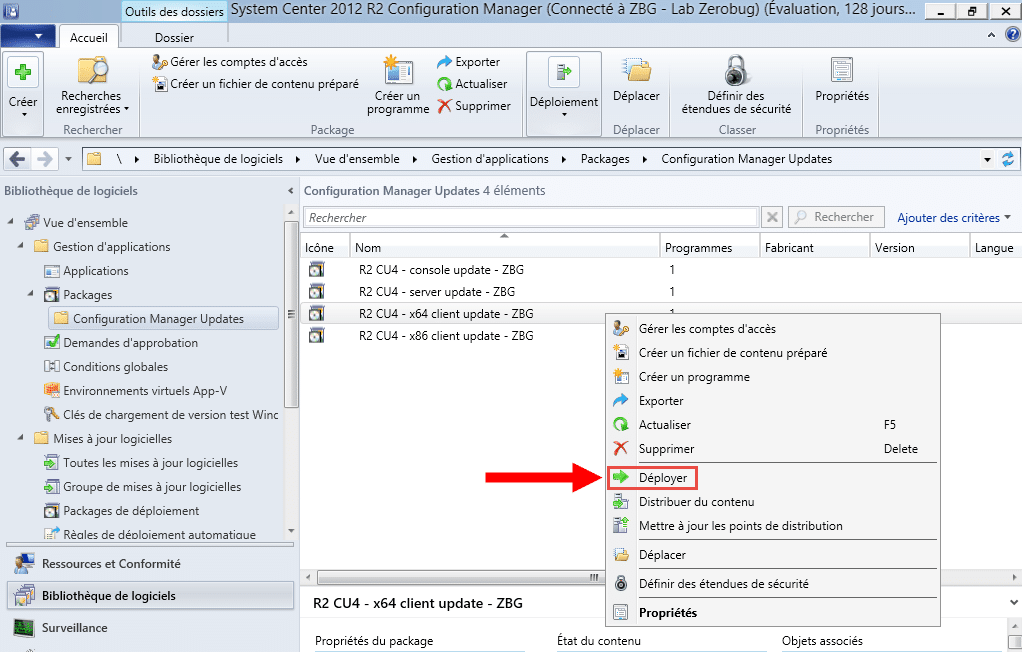This screenshot has width=1022, height=652.
Task: Open Propriétés from the ribbon
Action: (x=841, y=73)
